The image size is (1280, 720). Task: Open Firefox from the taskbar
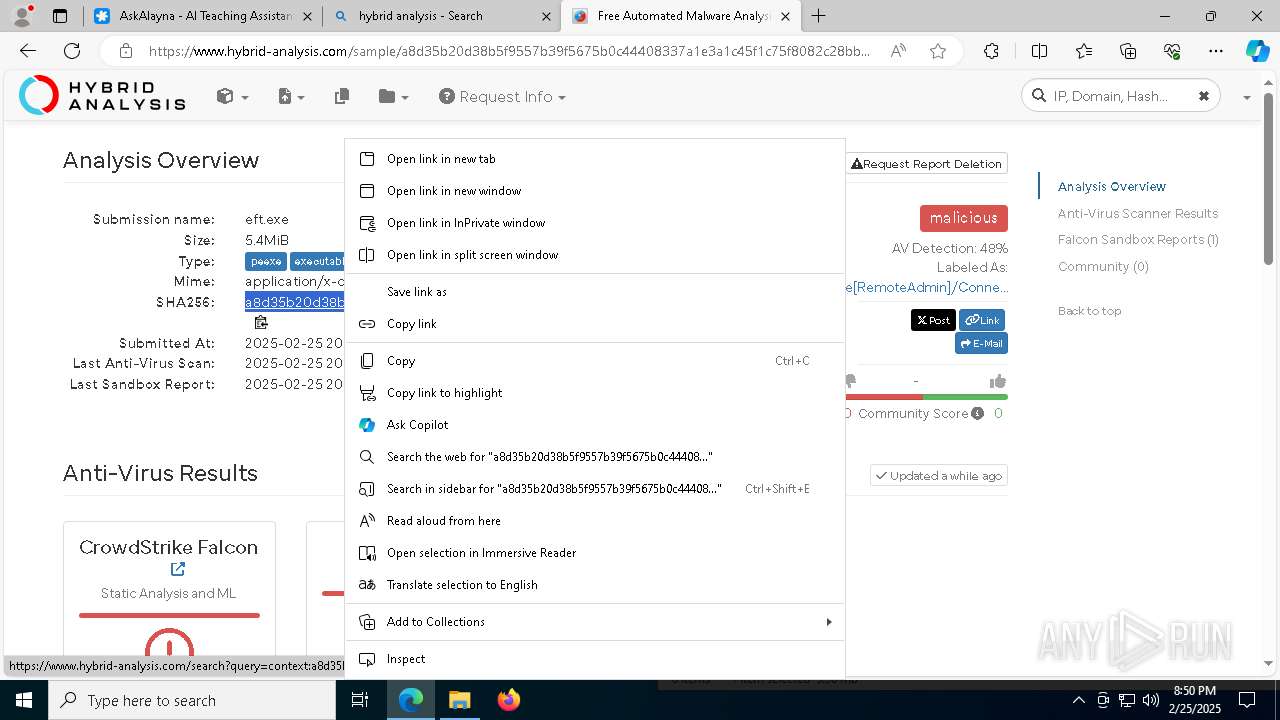coord(509,700)
